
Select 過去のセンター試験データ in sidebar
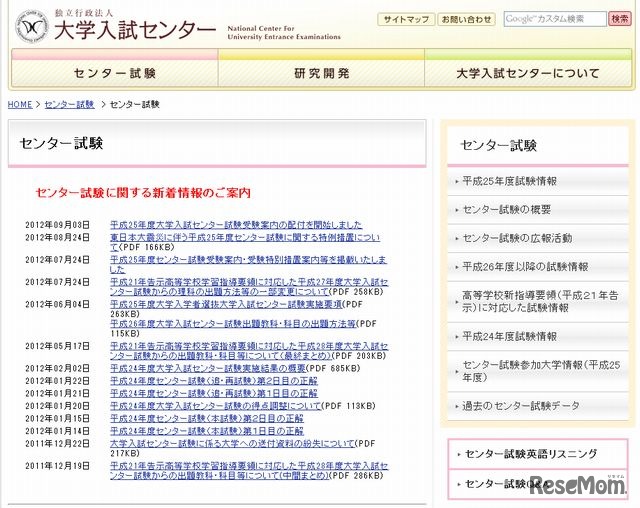pos(538,406)
